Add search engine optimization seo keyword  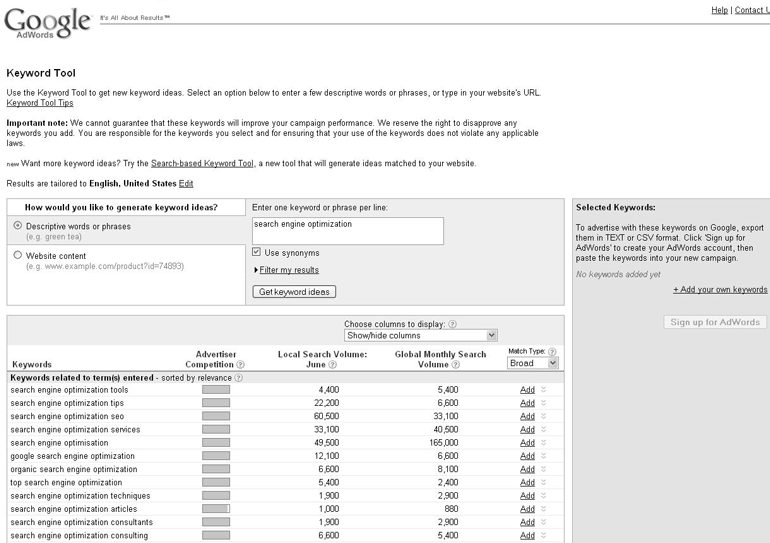(x=527, y=416)
